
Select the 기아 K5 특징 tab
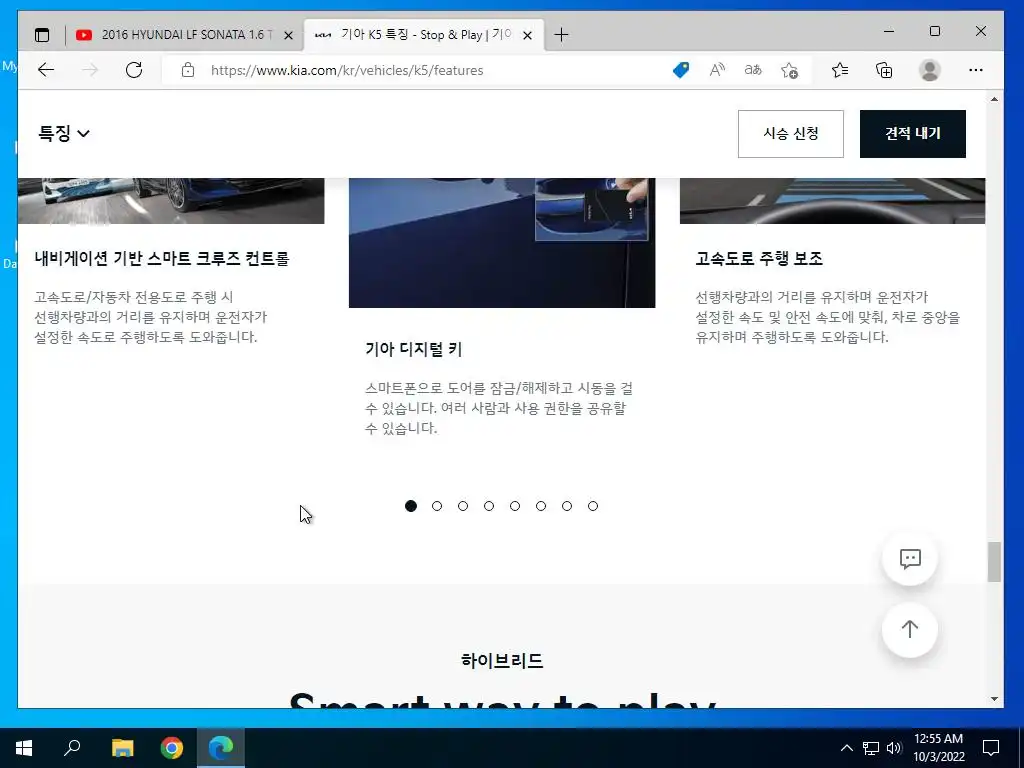click(x=424, y=35)
